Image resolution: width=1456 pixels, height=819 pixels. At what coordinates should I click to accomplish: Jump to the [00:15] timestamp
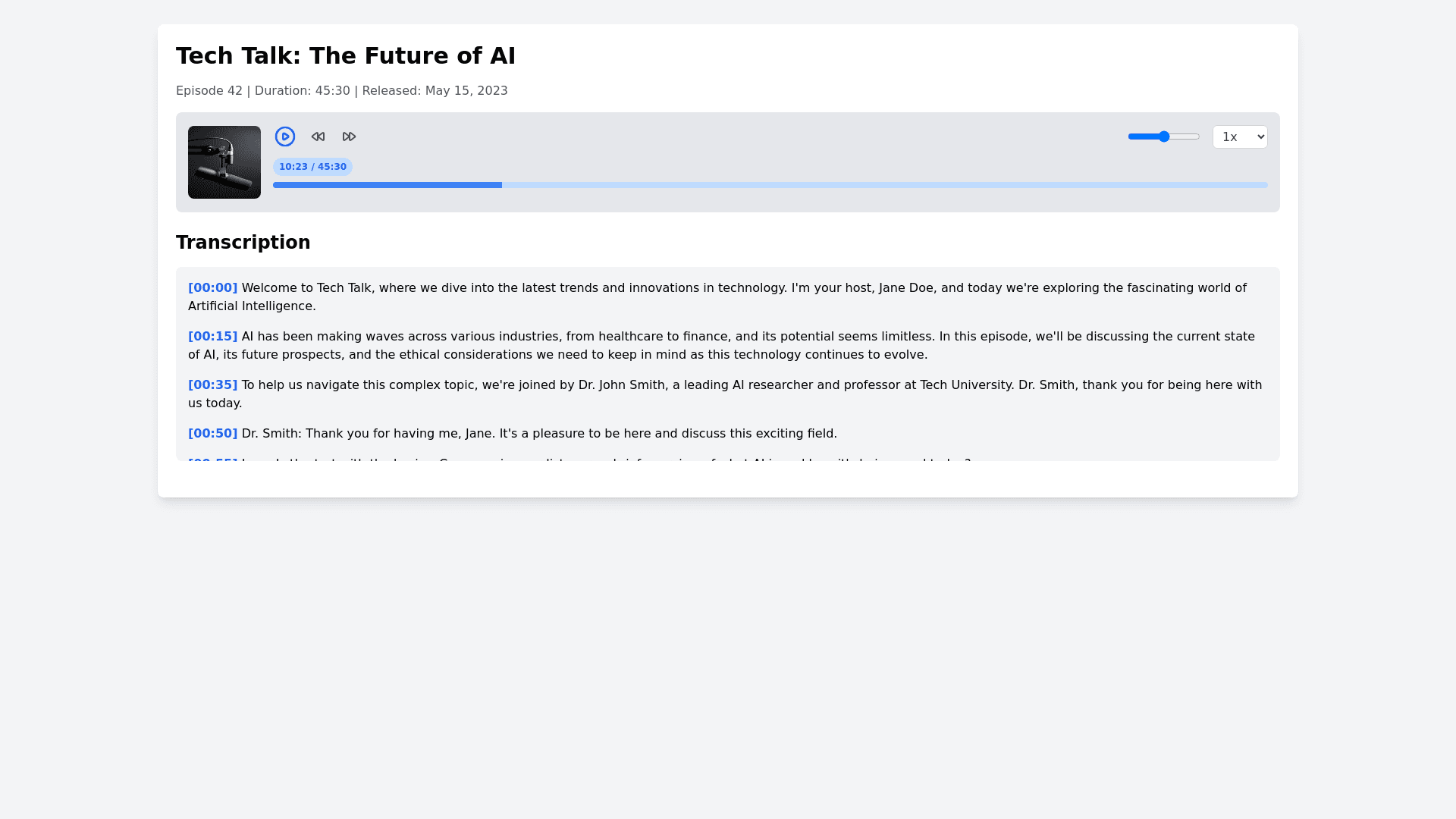(212, 337)
